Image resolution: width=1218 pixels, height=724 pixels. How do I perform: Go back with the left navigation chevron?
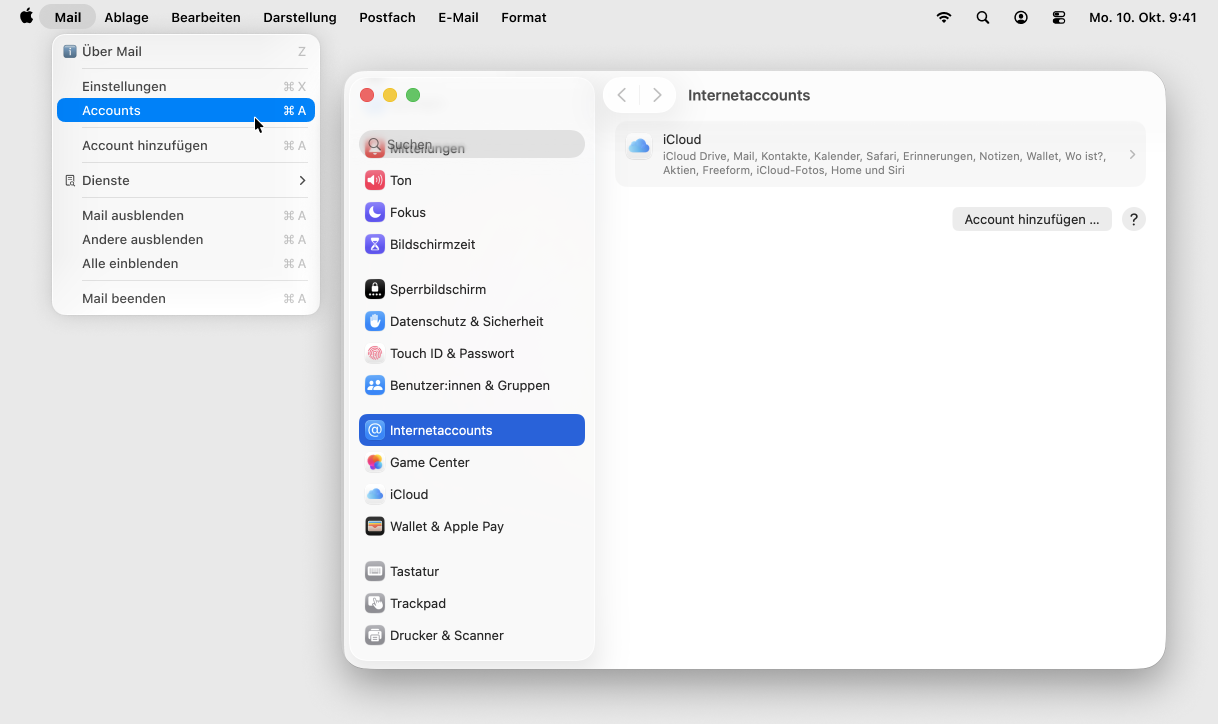click(622, 95)
